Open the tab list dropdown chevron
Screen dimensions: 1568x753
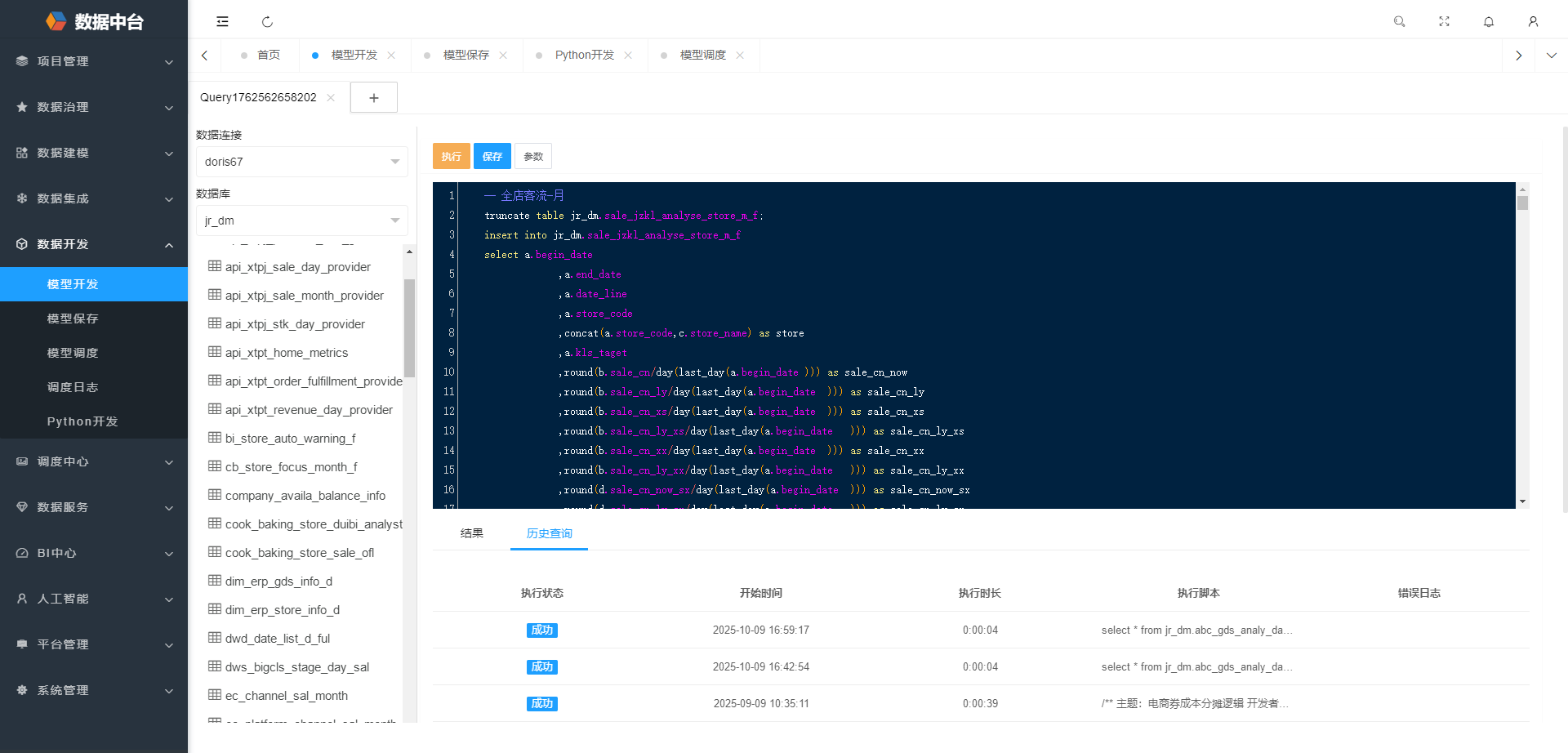coord(1551,56)
